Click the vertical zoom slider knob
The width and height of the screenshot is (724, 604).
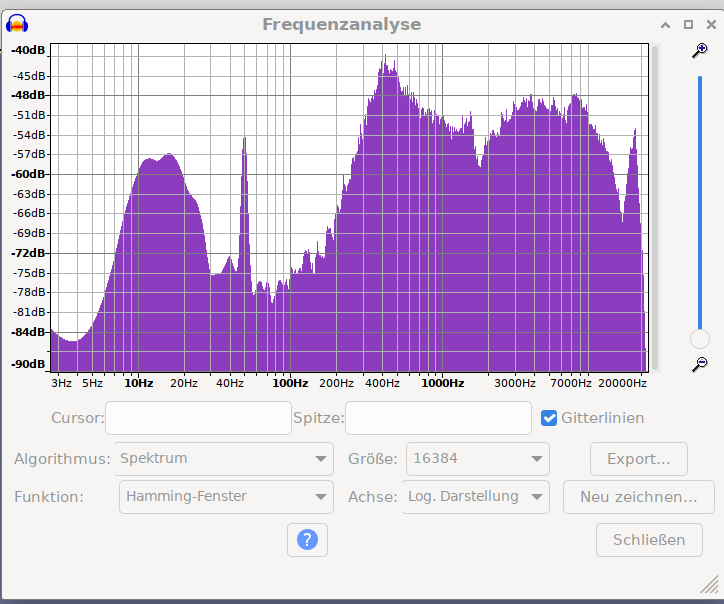700,339
